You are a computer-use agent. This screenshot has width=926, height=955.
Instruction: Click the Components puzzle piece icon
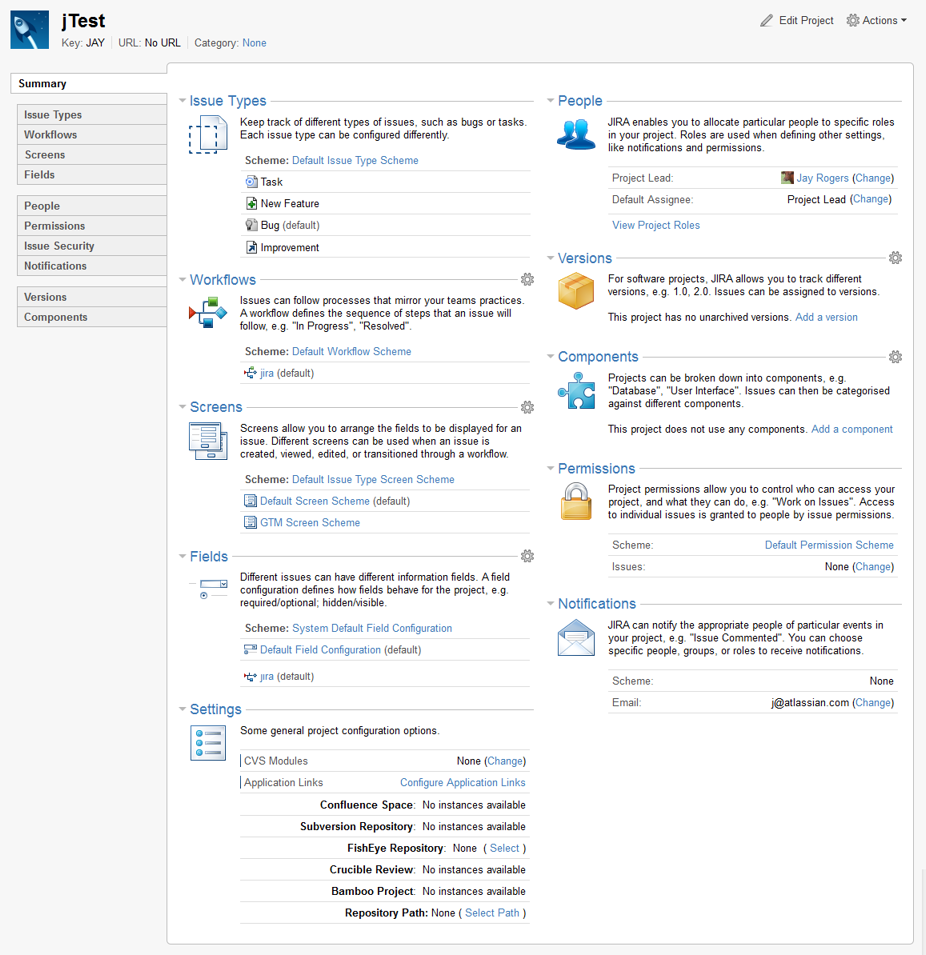(x=576, y=390)
